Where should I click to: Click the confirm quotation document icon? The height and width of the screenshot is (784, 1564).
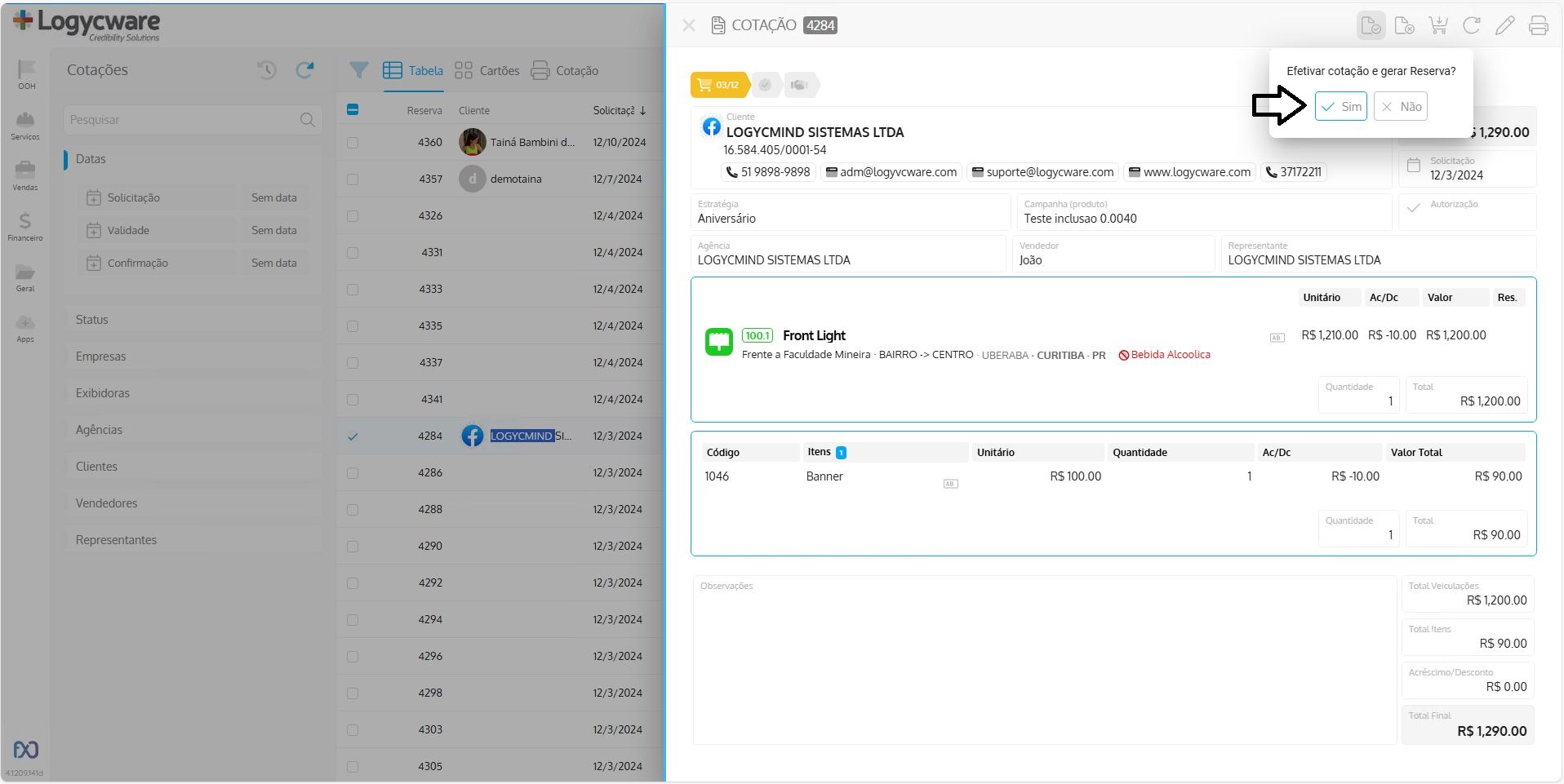1371,25
